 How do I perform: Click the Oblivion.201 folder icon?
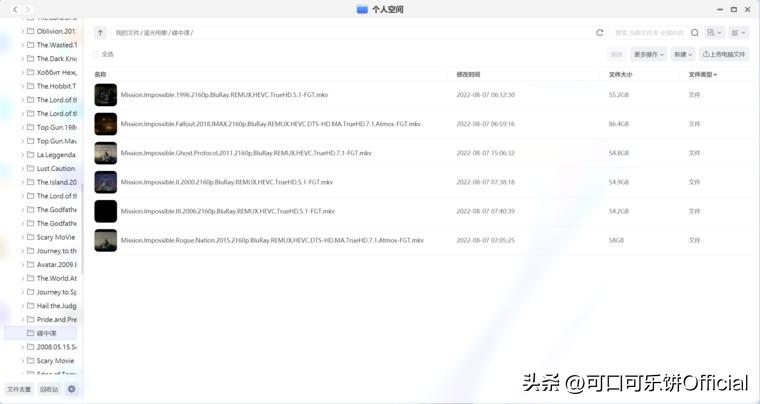click(x=31, y=31)
